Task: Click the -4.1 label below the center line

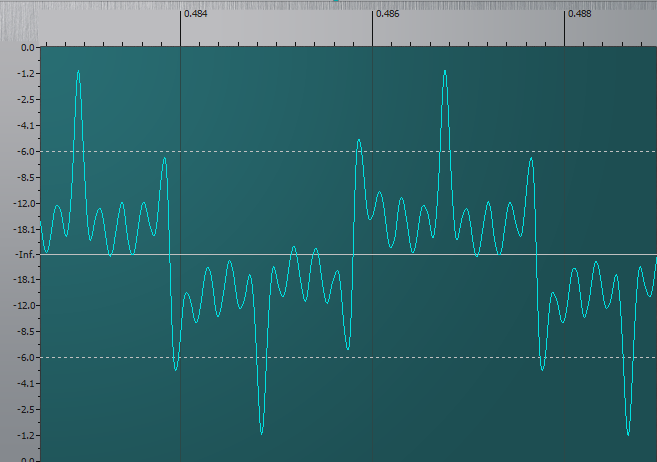Action: point(27,383)
